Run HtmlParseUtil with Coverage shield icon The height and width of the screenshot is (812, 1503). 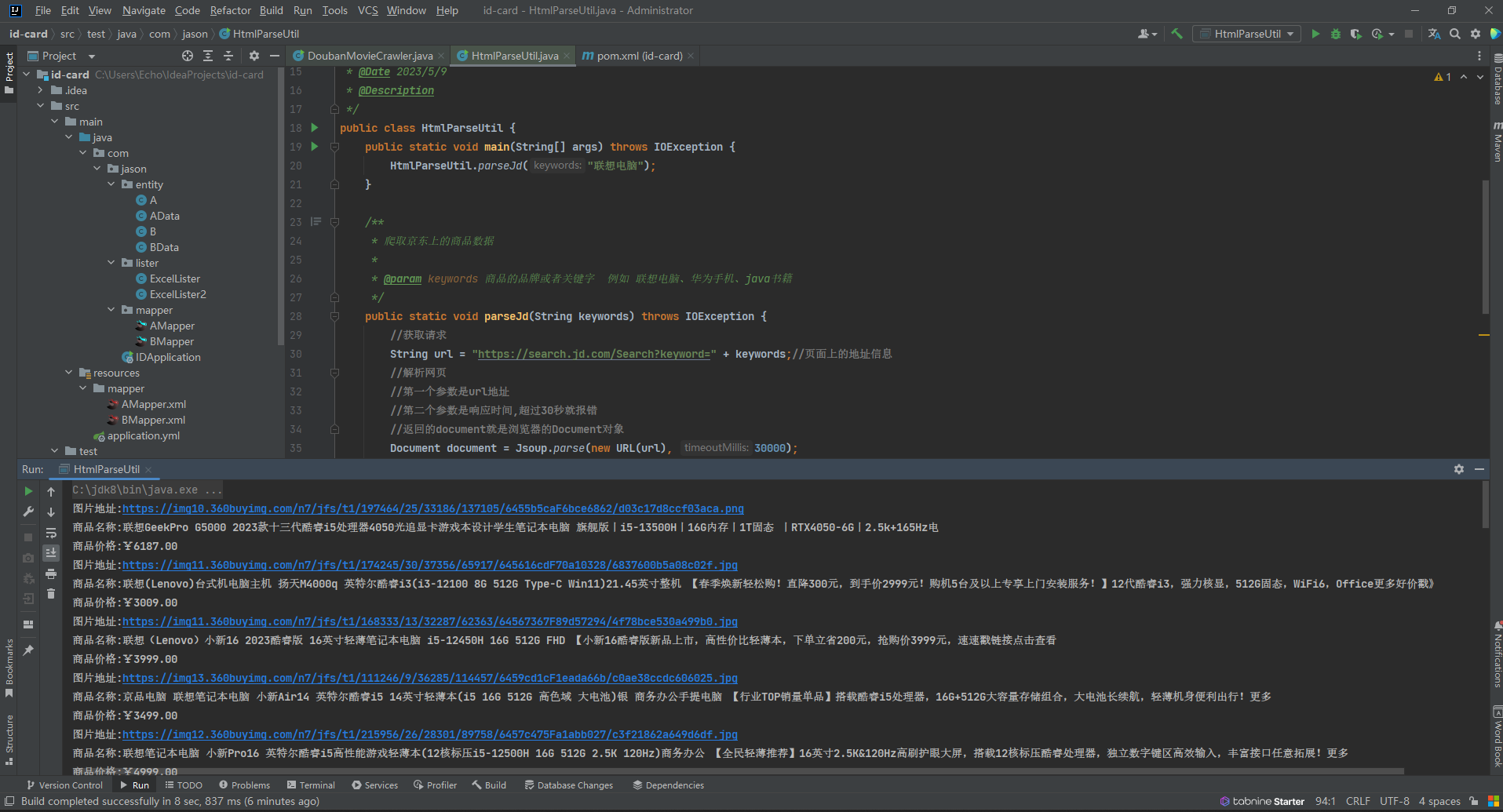1355,34
